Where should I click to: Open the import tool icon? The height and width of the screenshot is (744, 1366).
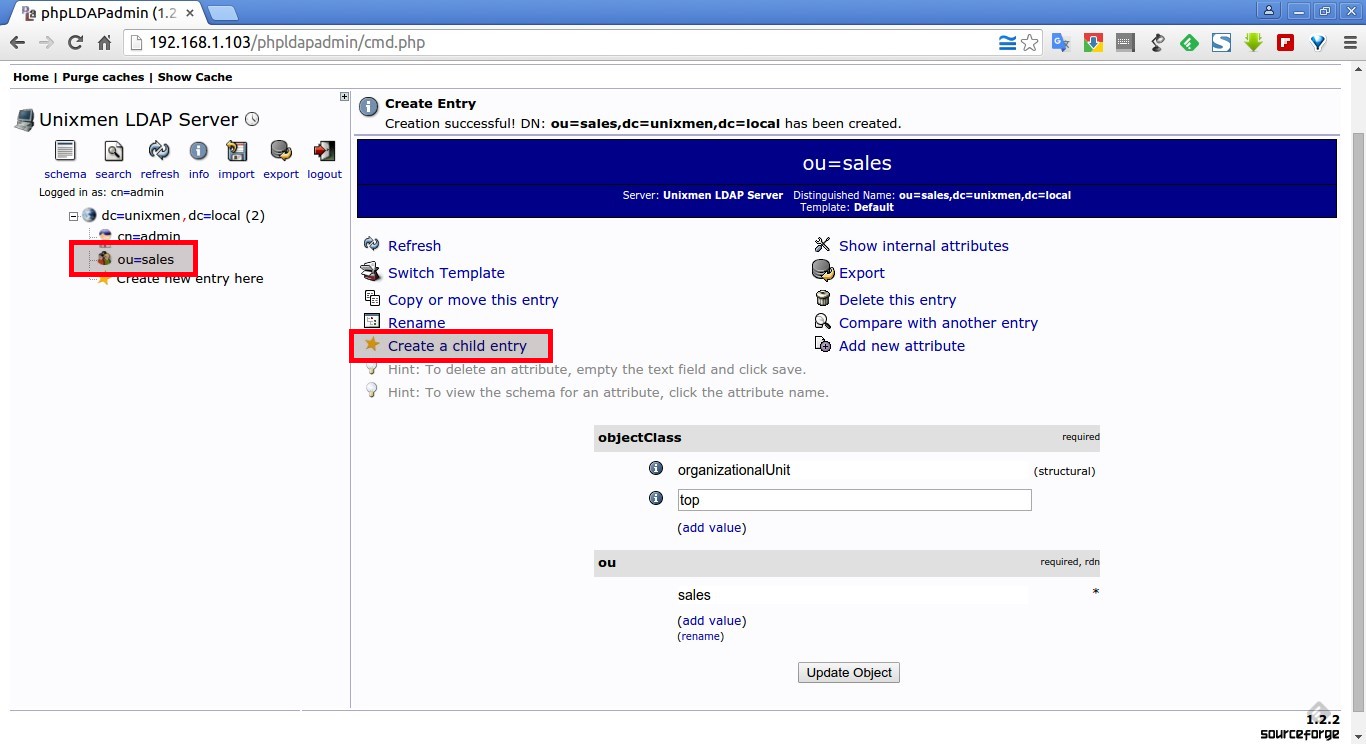pos(237,151)
